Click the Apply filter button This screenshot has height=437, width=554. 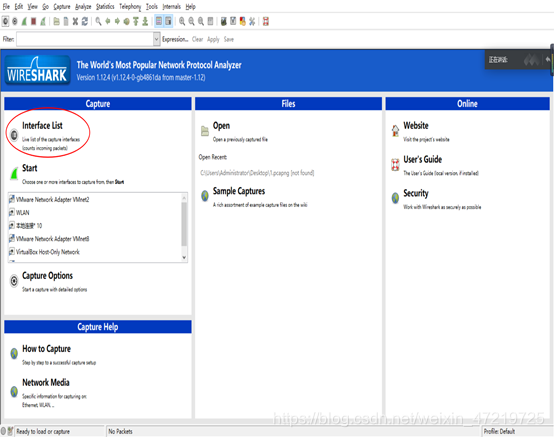pyautogui.click(x=213, y=39)
